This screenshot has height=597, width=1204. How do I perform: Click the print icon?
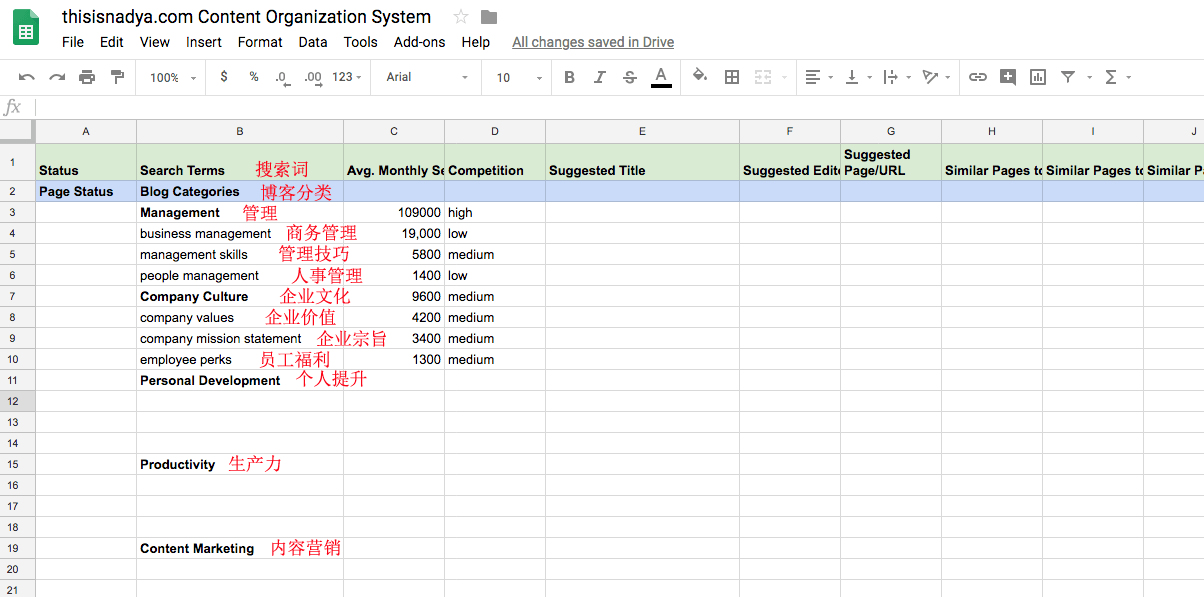pyautogui.click(x=87, y=77)
